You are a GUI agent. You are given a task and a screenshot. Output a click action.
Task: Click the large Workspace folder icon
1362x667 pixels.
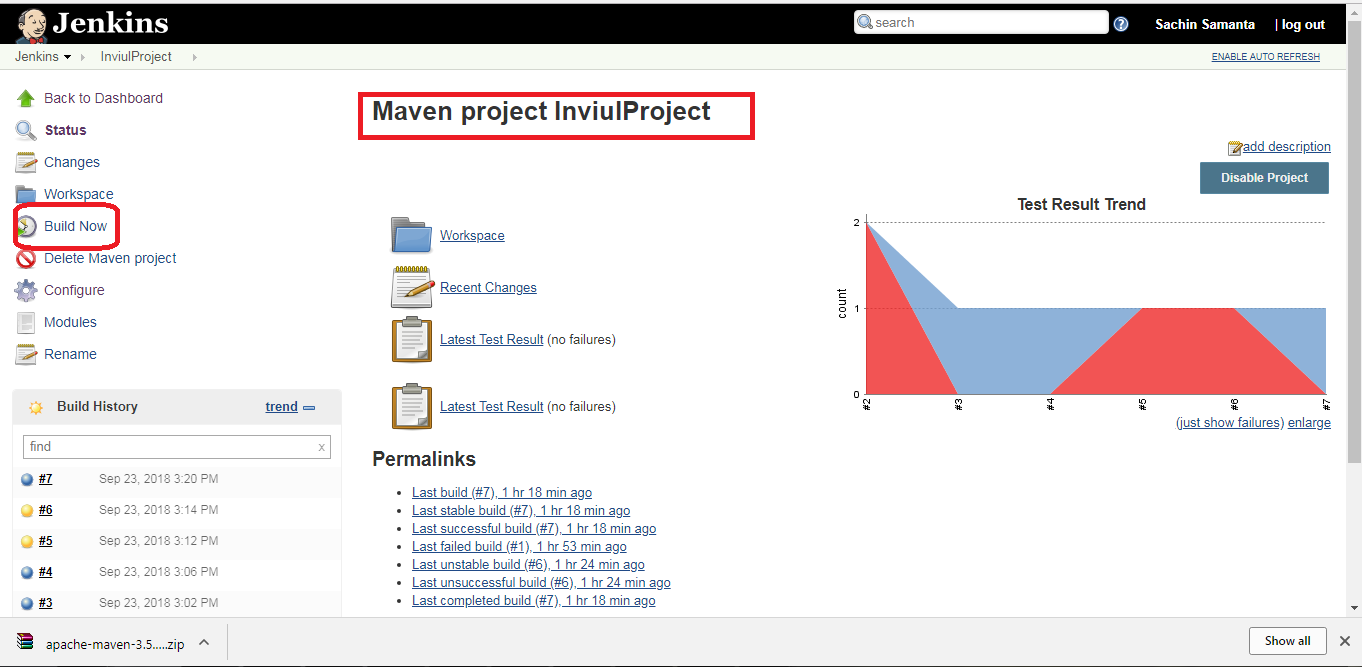pos(411,235)
